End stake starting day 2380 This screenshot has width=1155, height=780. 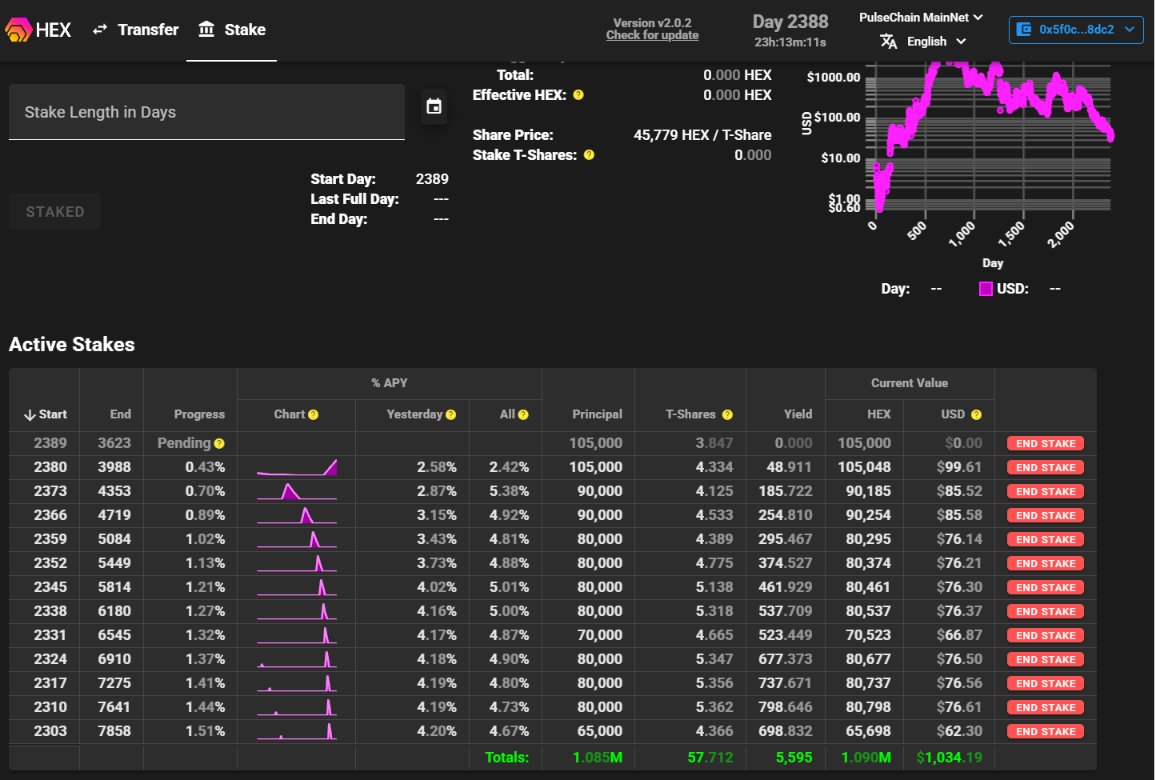click(x=1045, y=468)
